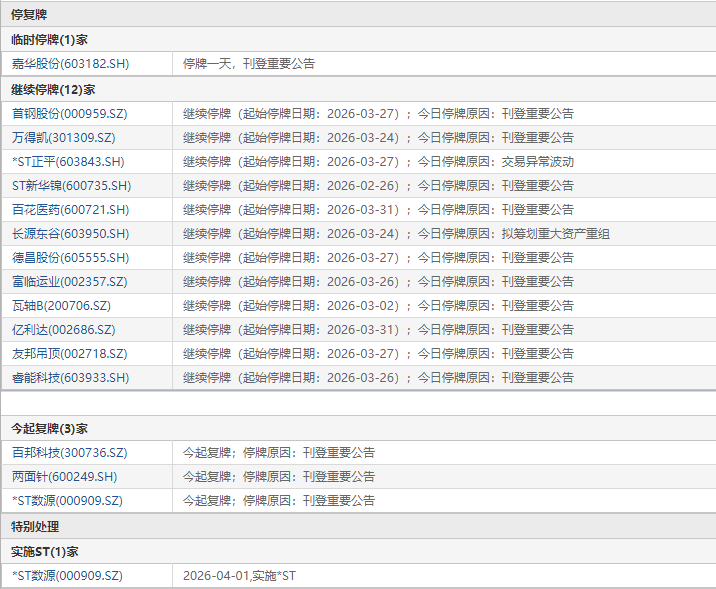
Task: Open 亿利达(002686.SZ) stock details
Action: pyautogui.click(x=63, y=329)
